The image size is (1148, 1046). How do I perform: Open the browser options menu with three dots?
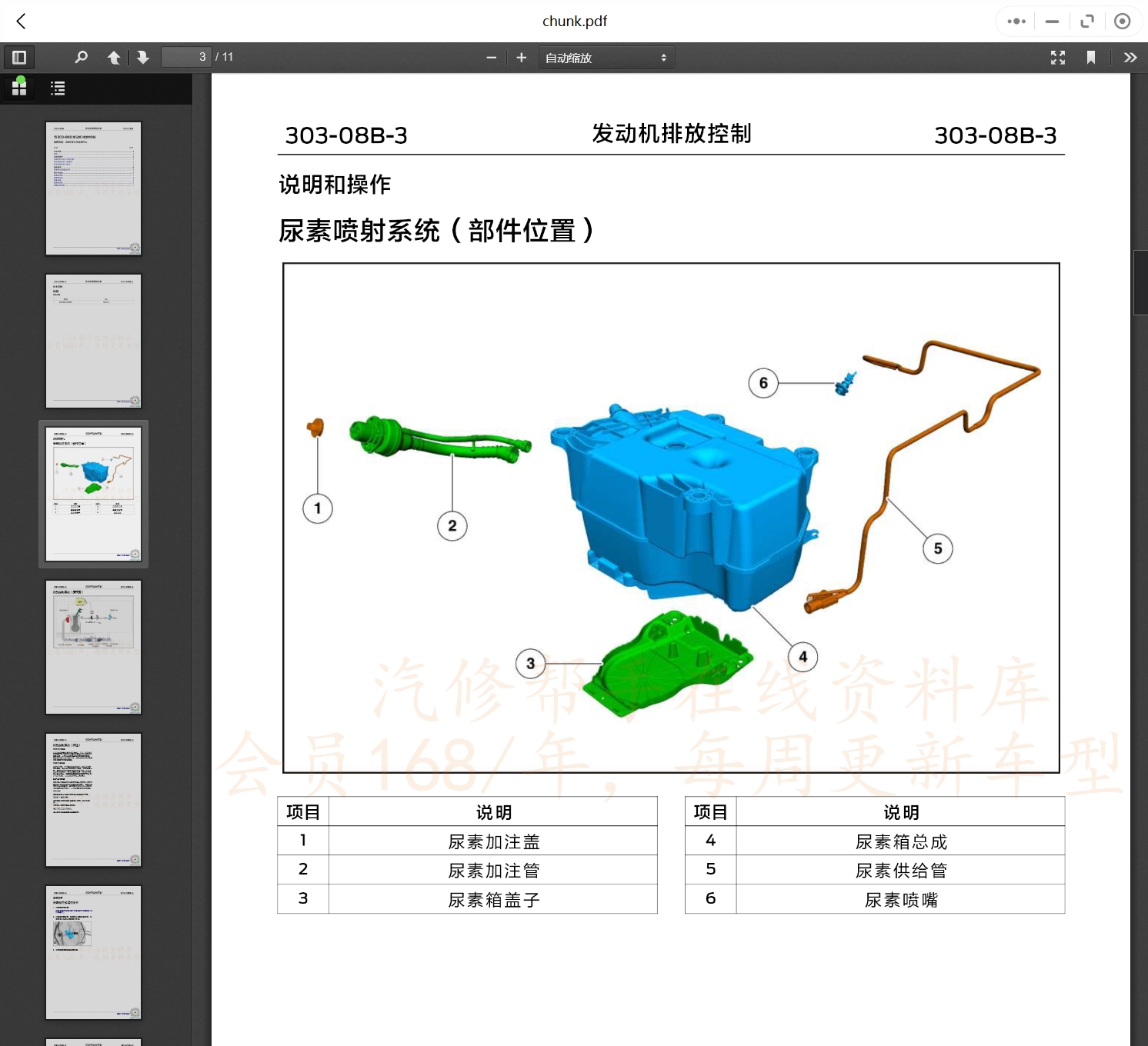[x=1015, y=21]
